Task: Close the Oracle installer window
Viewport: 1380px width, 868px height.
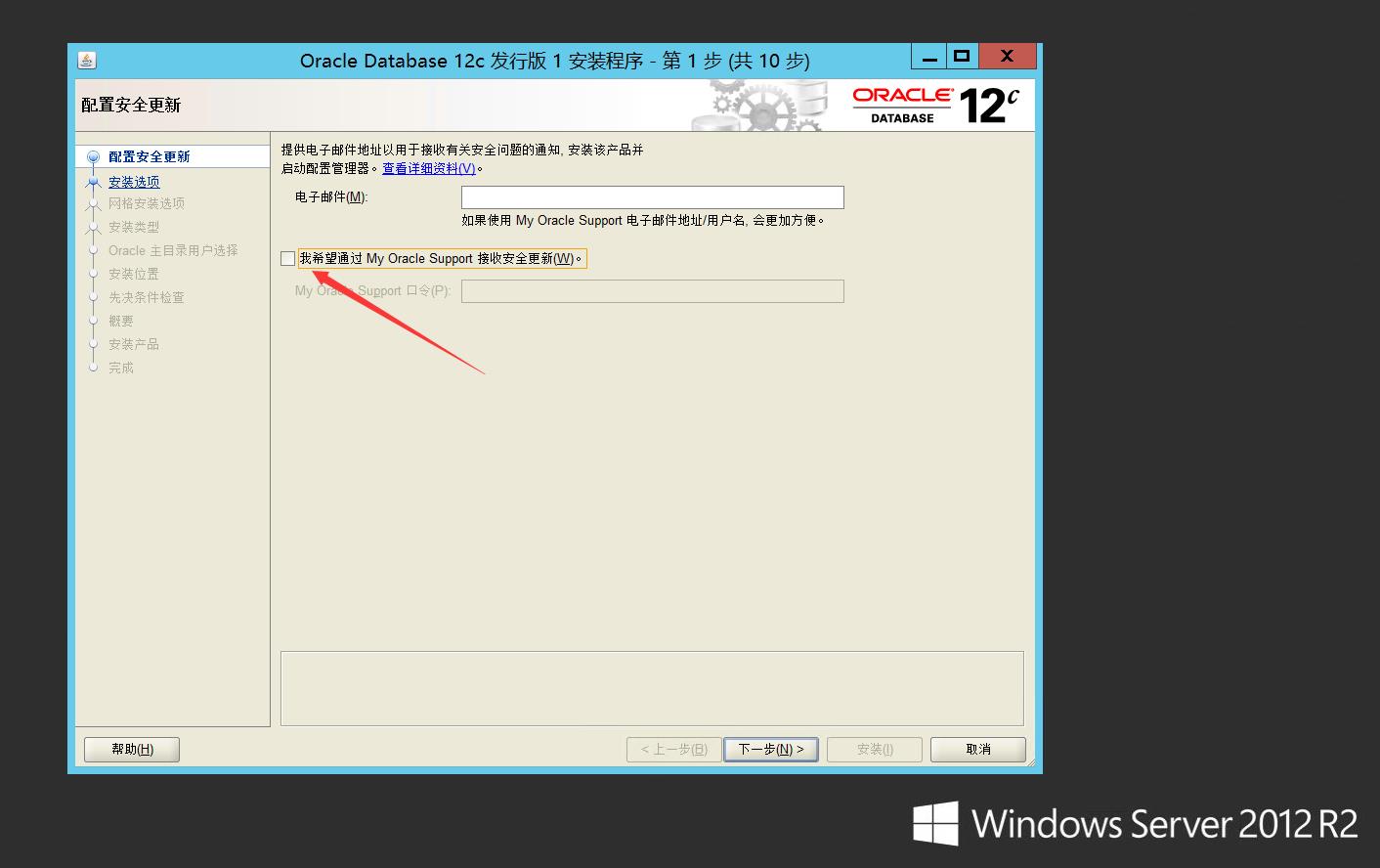Action: (1008, 57)
